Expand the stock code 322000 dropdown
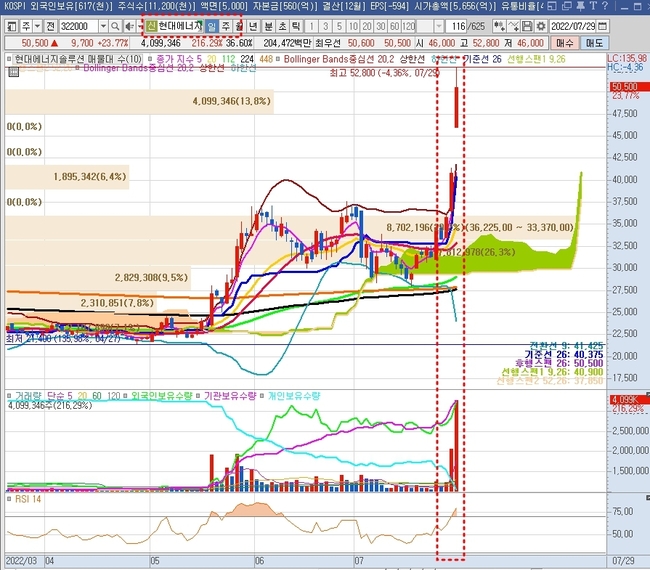The image size is (650, 570). click(105, 25)
